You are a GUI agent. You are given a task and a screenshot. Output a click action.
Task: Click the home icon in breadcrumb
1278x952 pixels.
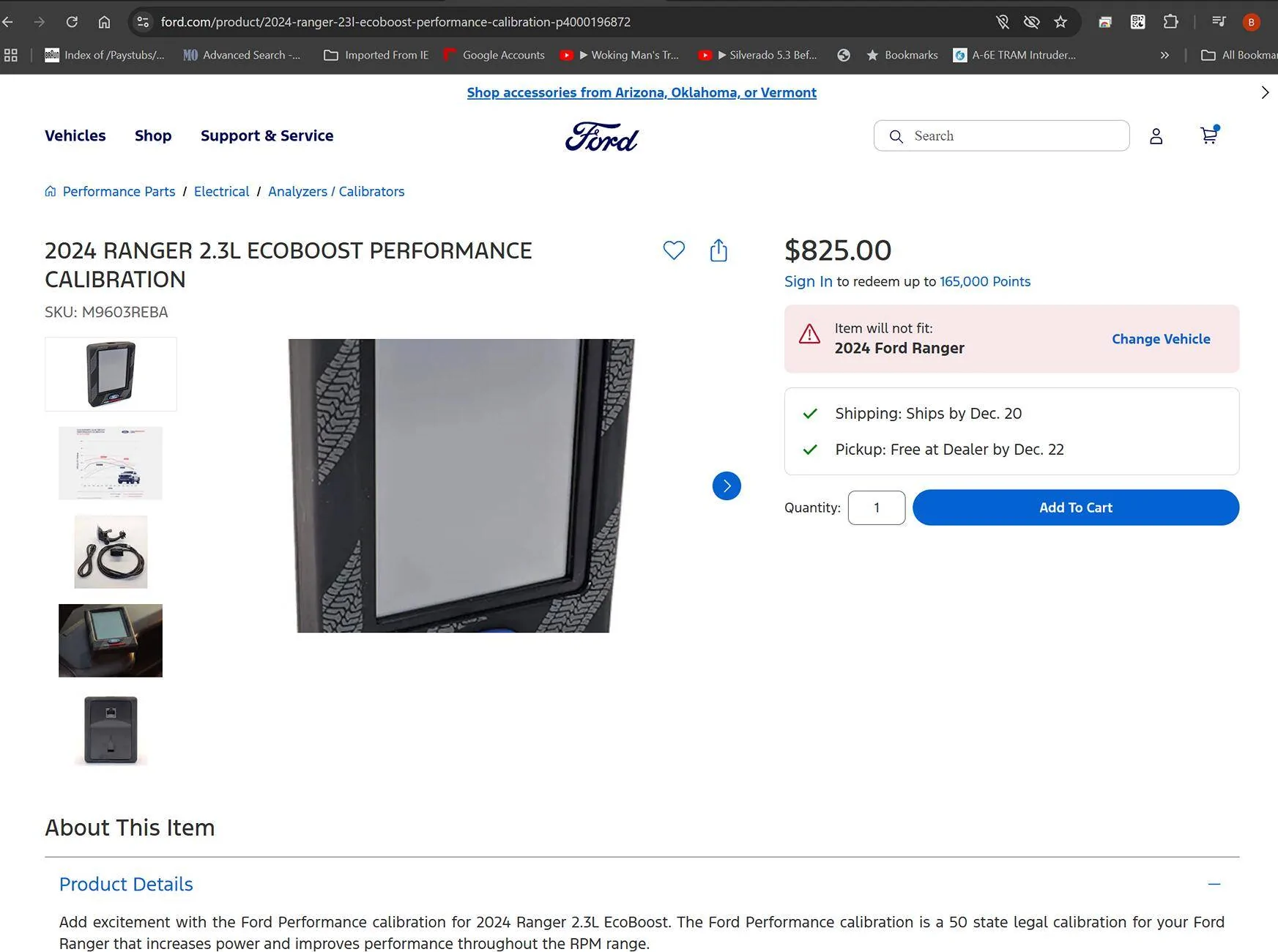pos(51,191)
